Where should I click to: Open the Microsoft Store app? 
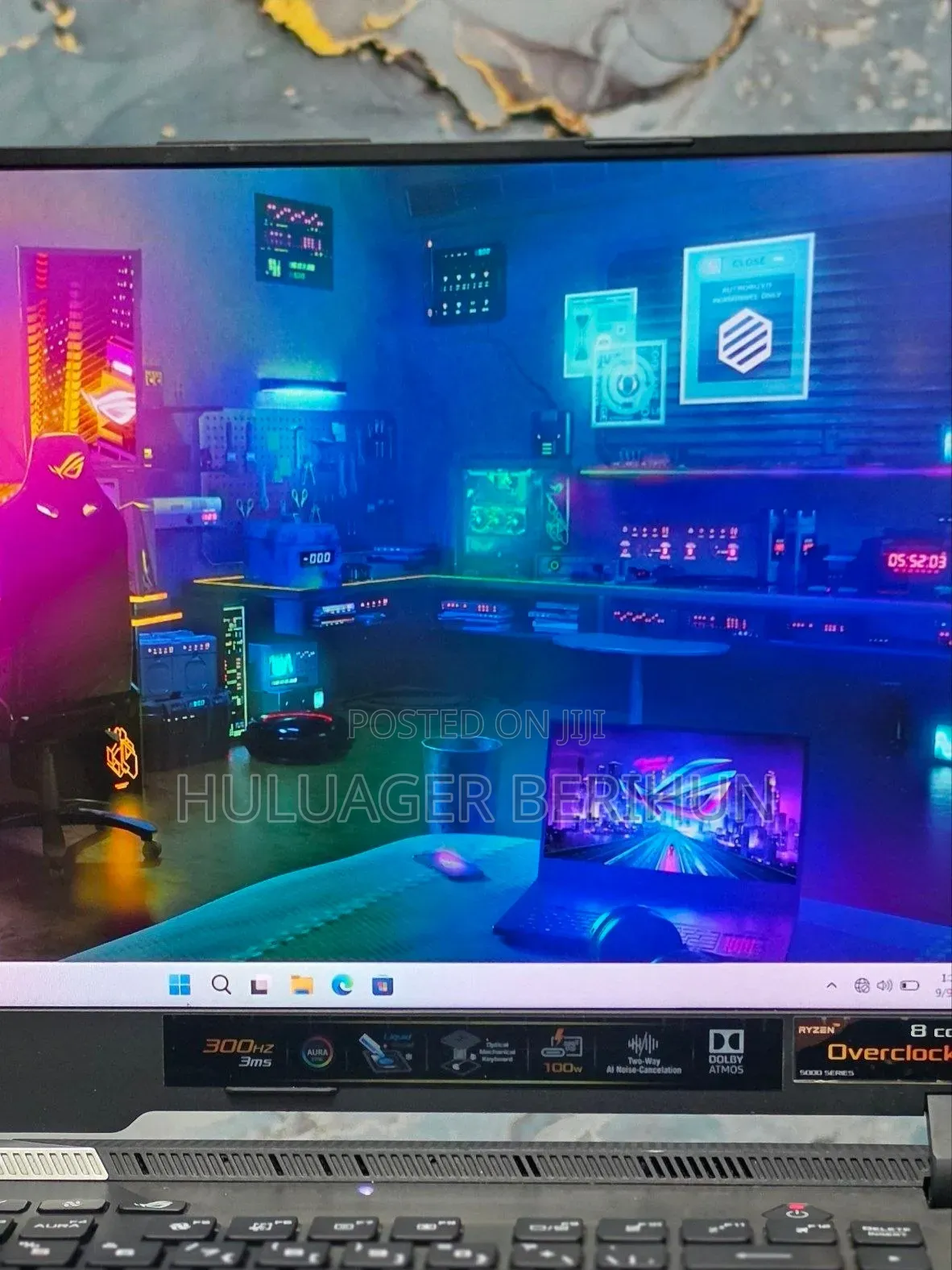[x=383, y=985]
